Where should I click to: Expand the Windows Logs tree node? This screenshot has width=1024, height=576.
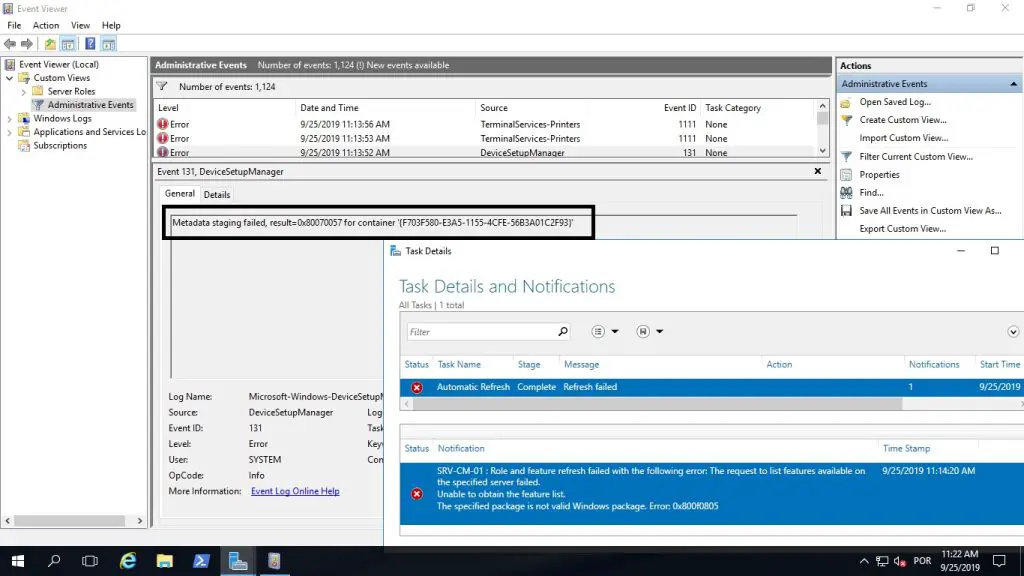[10, 117]
